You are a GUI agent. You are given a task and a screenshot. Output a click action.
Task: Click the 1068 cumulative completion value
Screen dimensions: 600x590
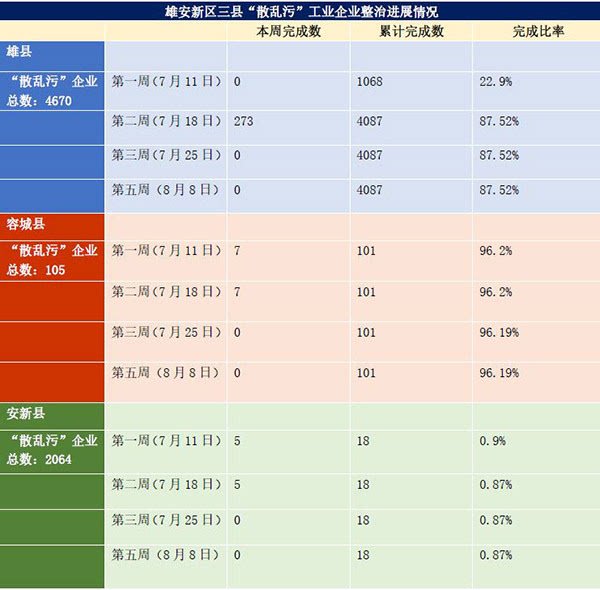pyautogui.click(x=370, y=82)
